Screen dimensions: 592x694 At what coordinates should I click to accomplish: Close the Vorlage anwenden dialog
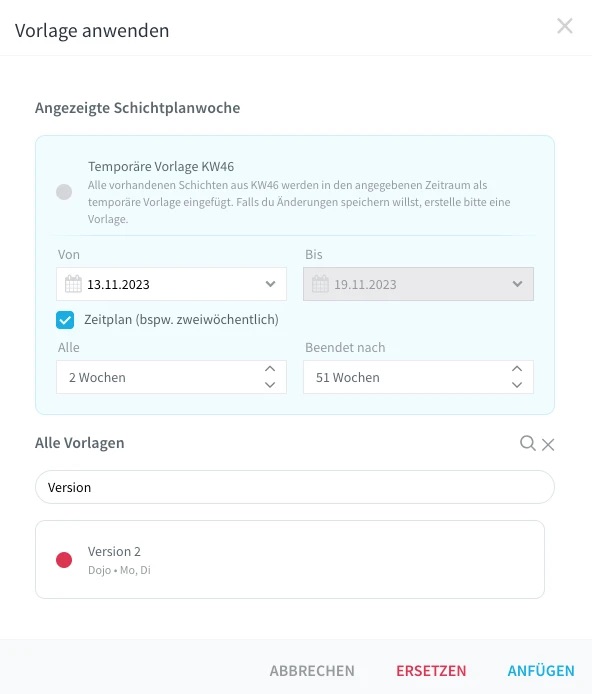tap(565, 26)
